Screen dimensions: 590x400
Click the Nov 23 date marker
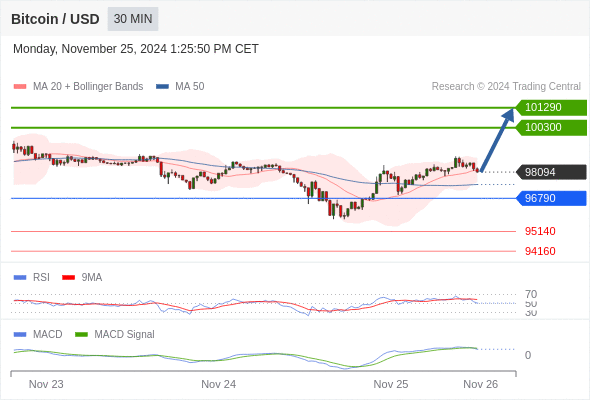tap(46, 384)
